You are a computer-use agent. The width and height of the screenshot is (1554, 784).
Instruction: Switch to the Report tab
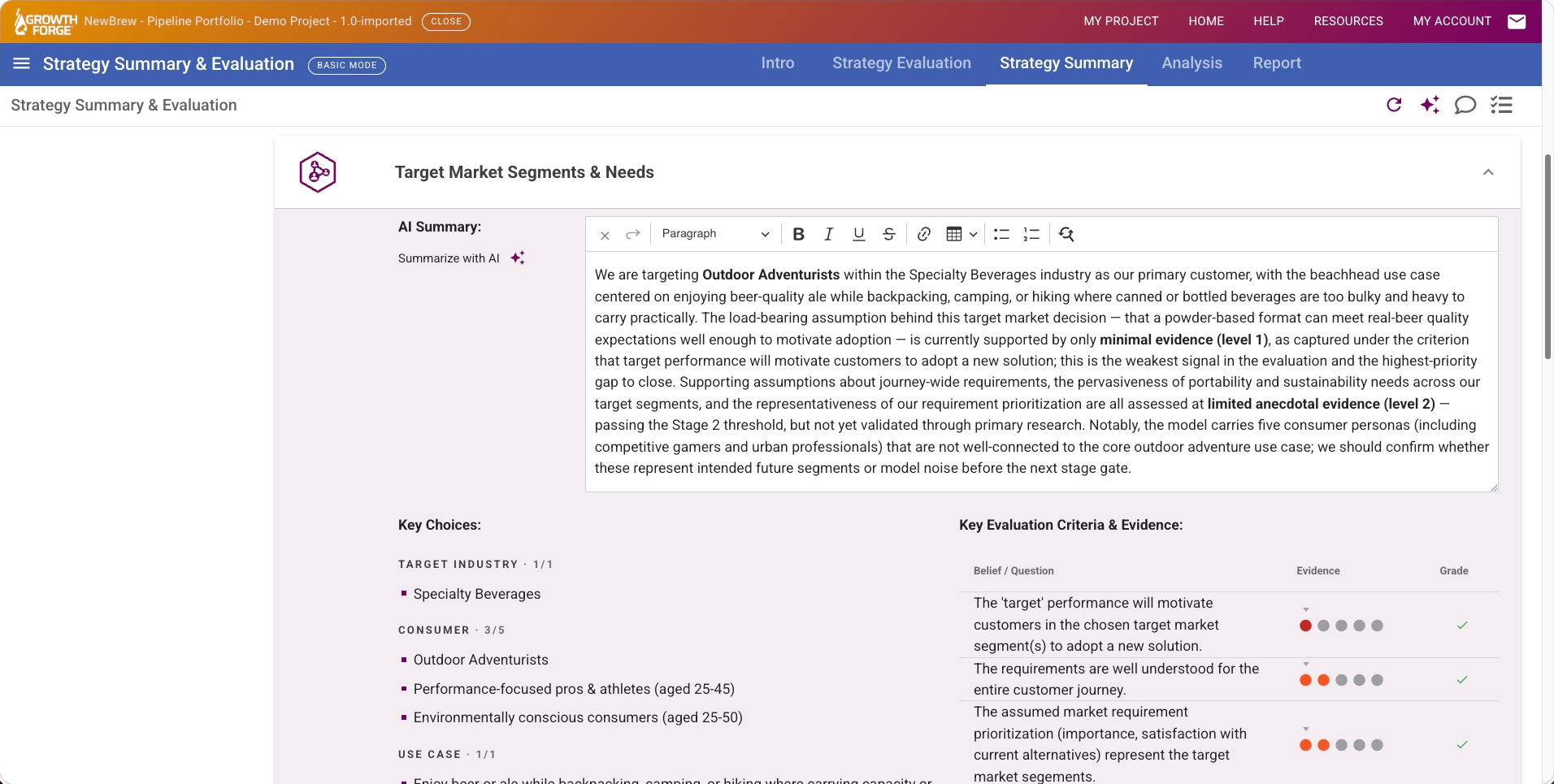[1277, 63]
